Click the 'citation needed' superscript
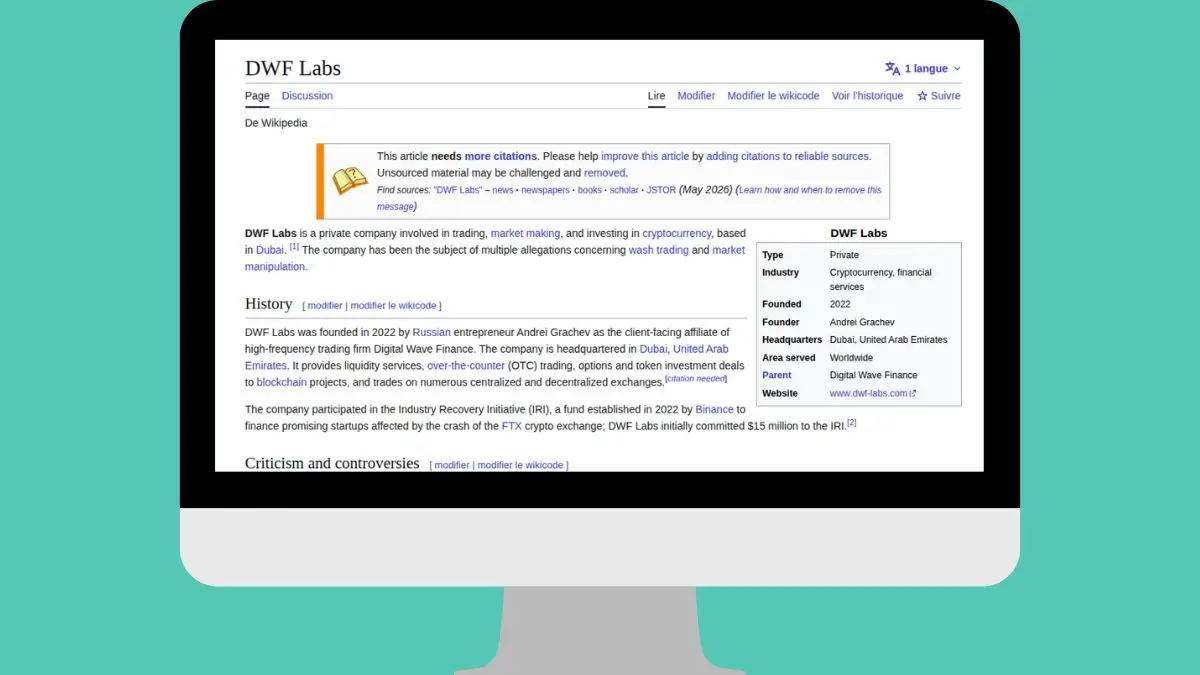Image resolution: width=1200 pixels, height=675 pixels. point(696,379)
